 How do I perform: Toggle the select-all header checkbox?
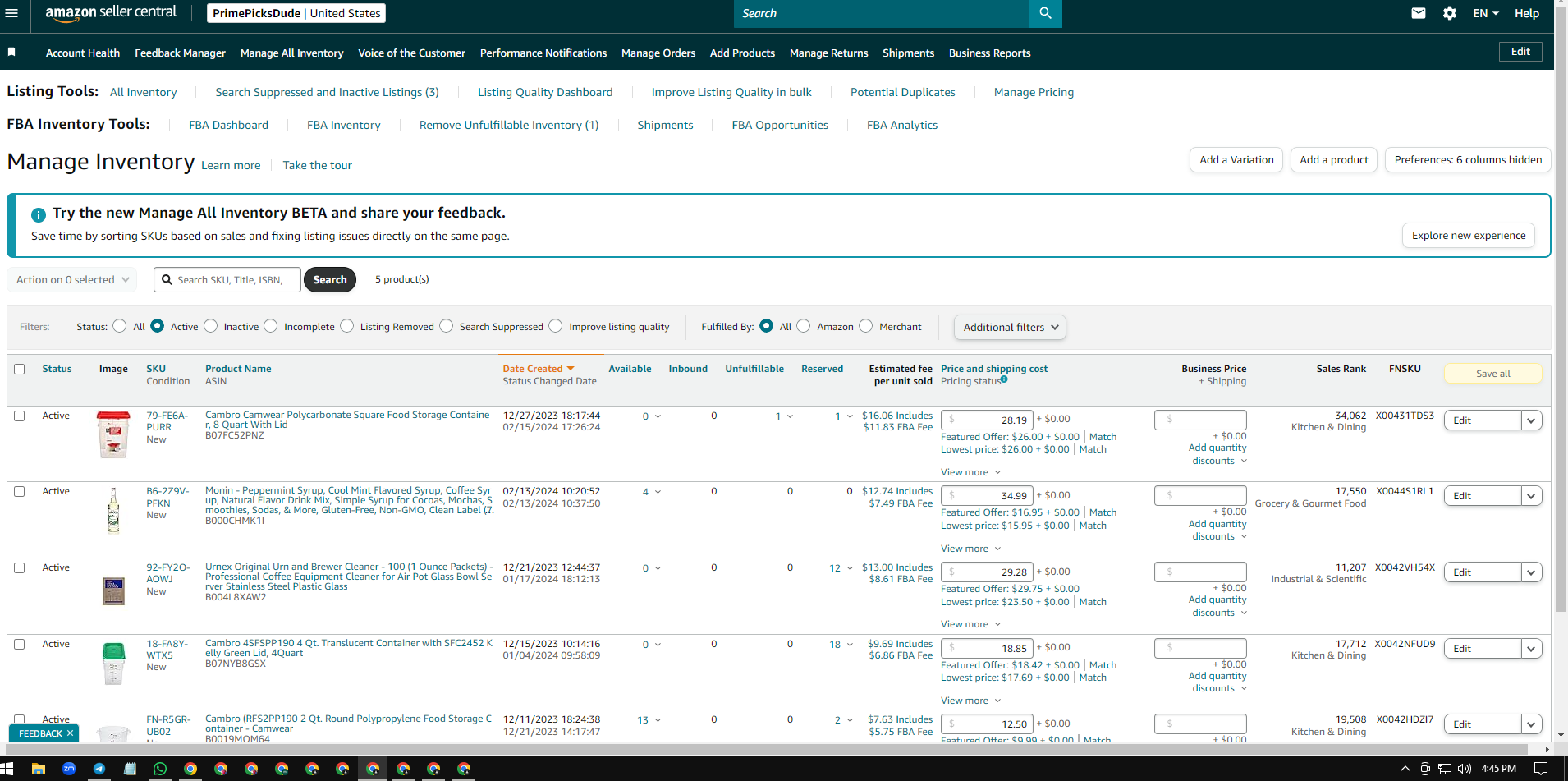(20, 369)
